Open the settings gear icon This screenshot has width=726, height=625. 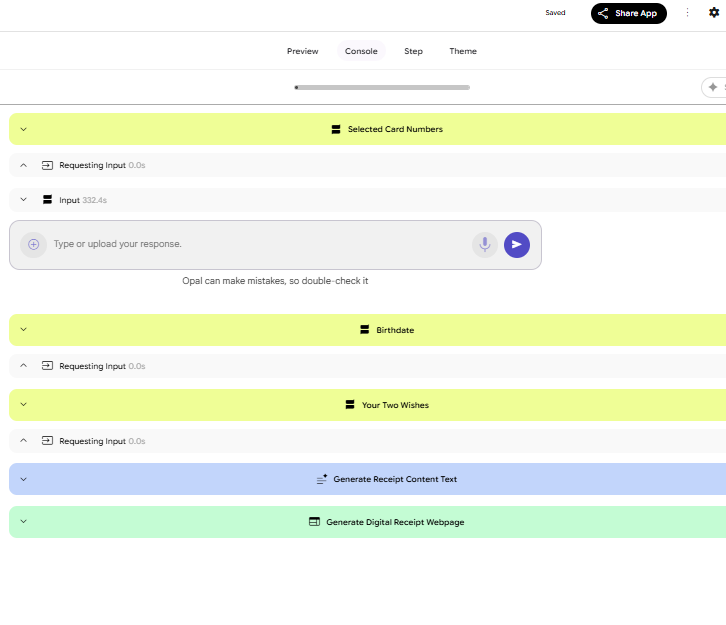(714, 12)
